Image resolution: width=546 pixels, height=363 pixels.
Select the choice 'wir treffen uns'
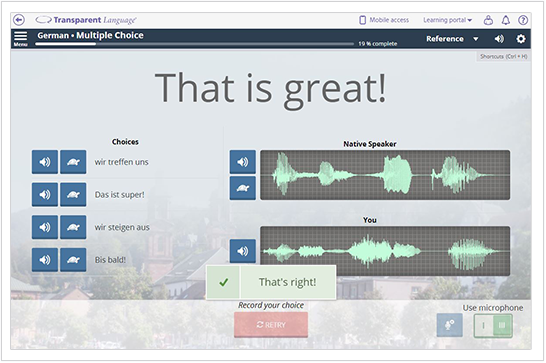122,162
